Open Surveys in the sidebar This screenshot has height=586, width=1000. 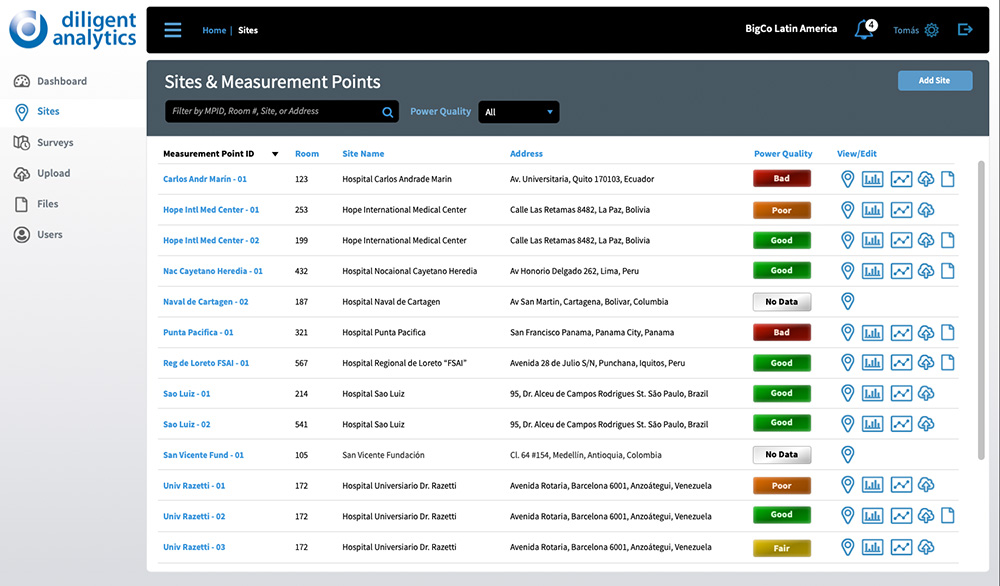click(55, 143)
